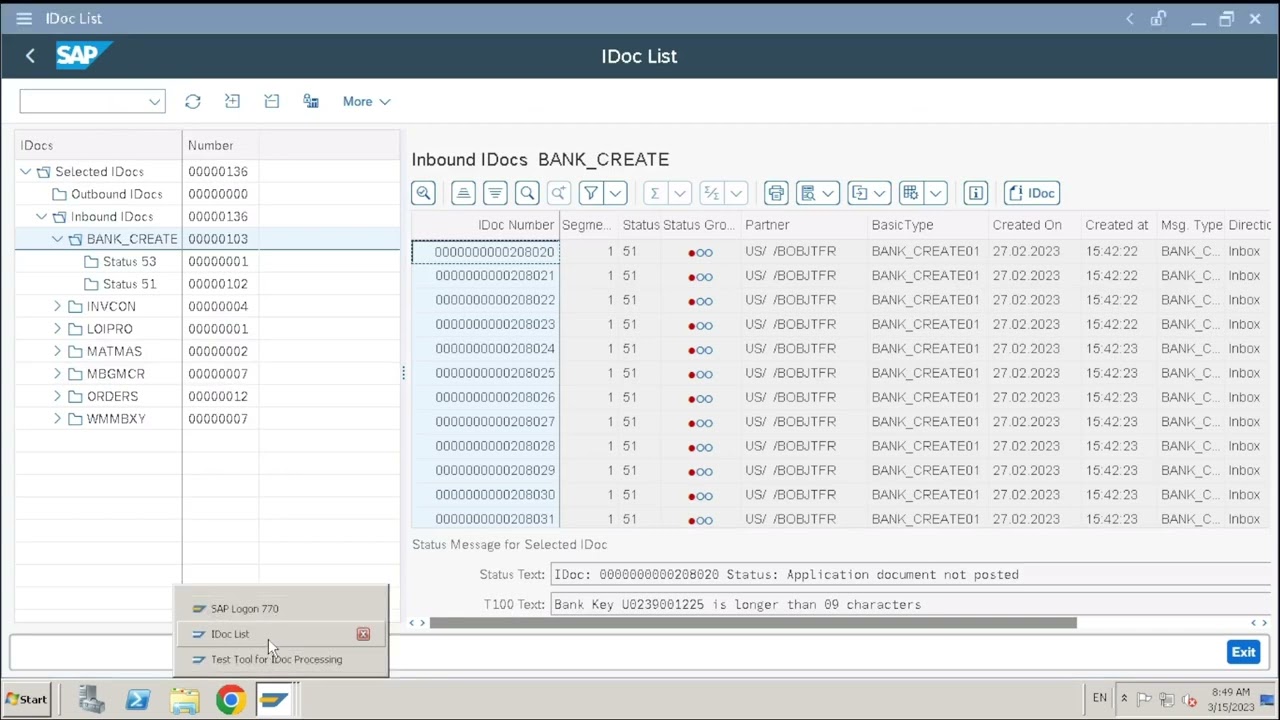Click the Print icon in grid toolbar

click(x=776, y=193)
